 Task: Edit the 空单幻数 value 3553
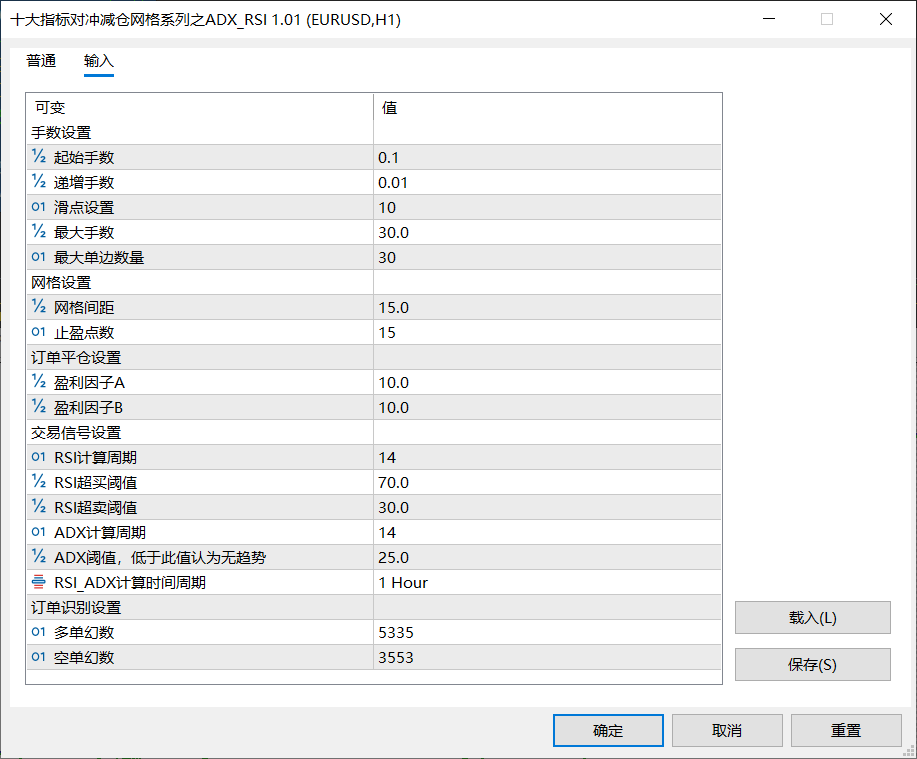(547, 657)
